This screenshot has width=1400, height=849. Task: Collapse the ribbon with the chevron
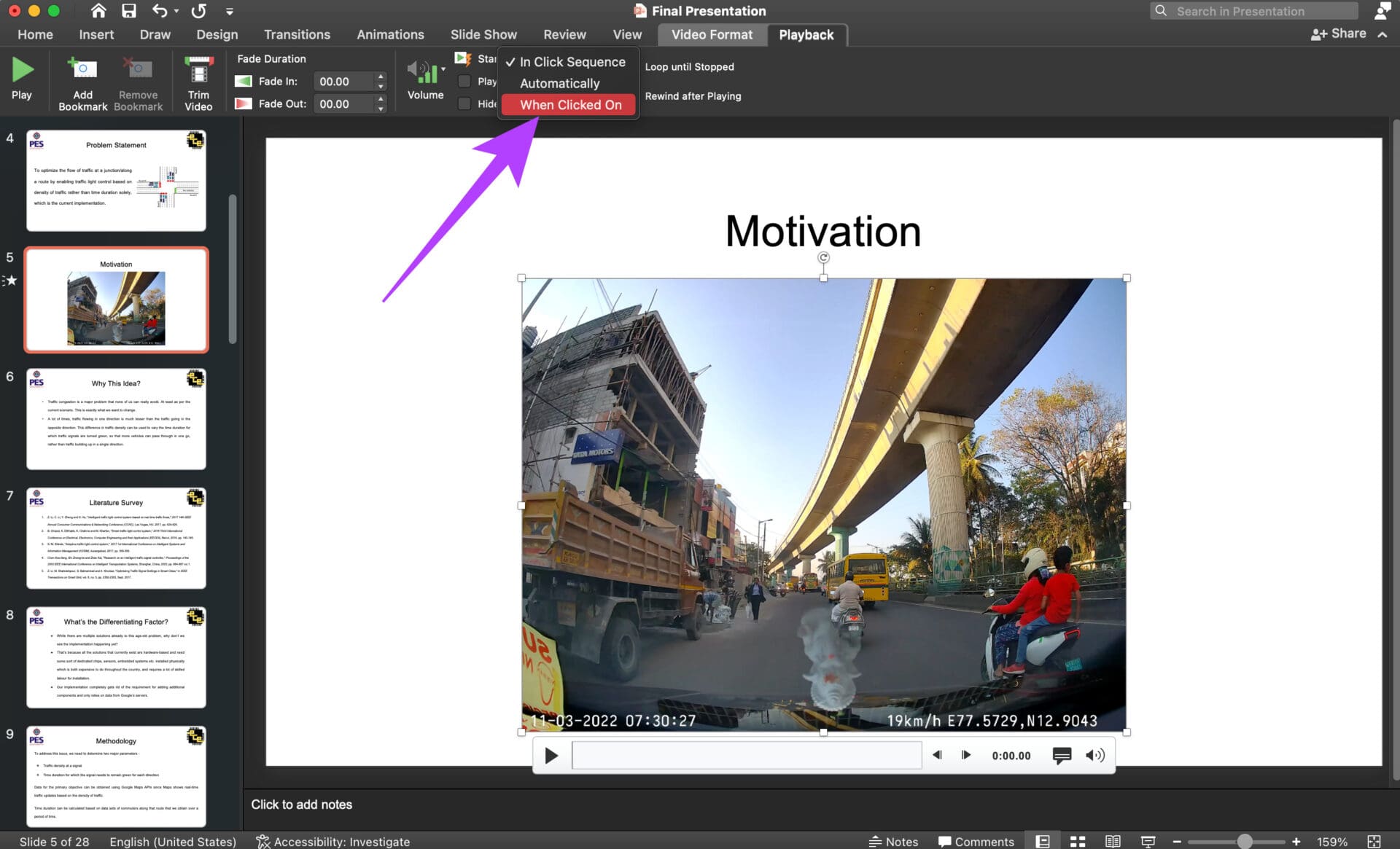pos(1382,34)
